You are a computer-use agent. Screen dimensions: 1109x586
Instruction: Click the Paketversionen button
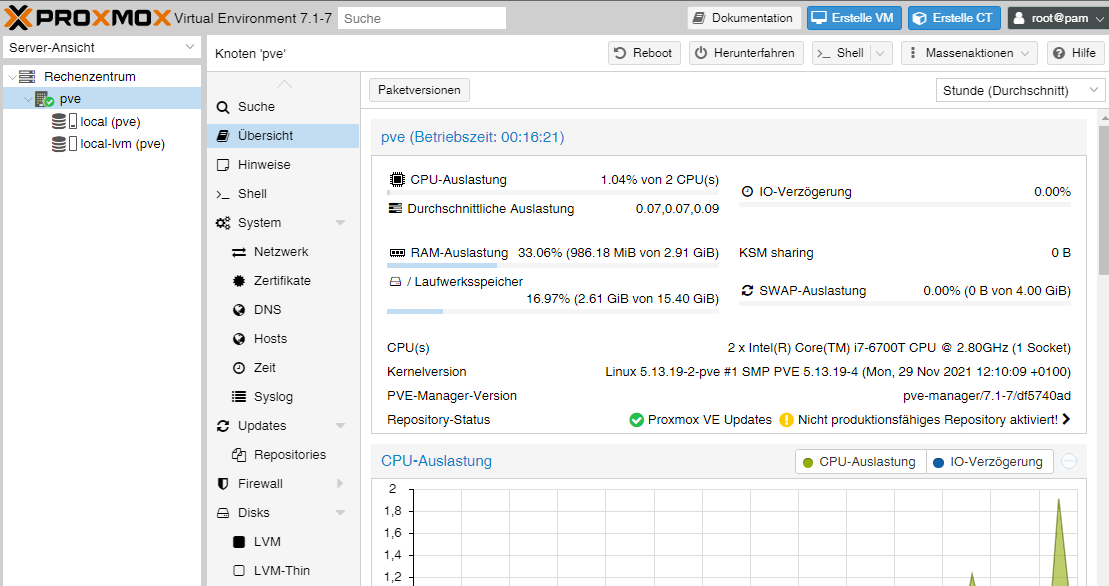[419, 90]
